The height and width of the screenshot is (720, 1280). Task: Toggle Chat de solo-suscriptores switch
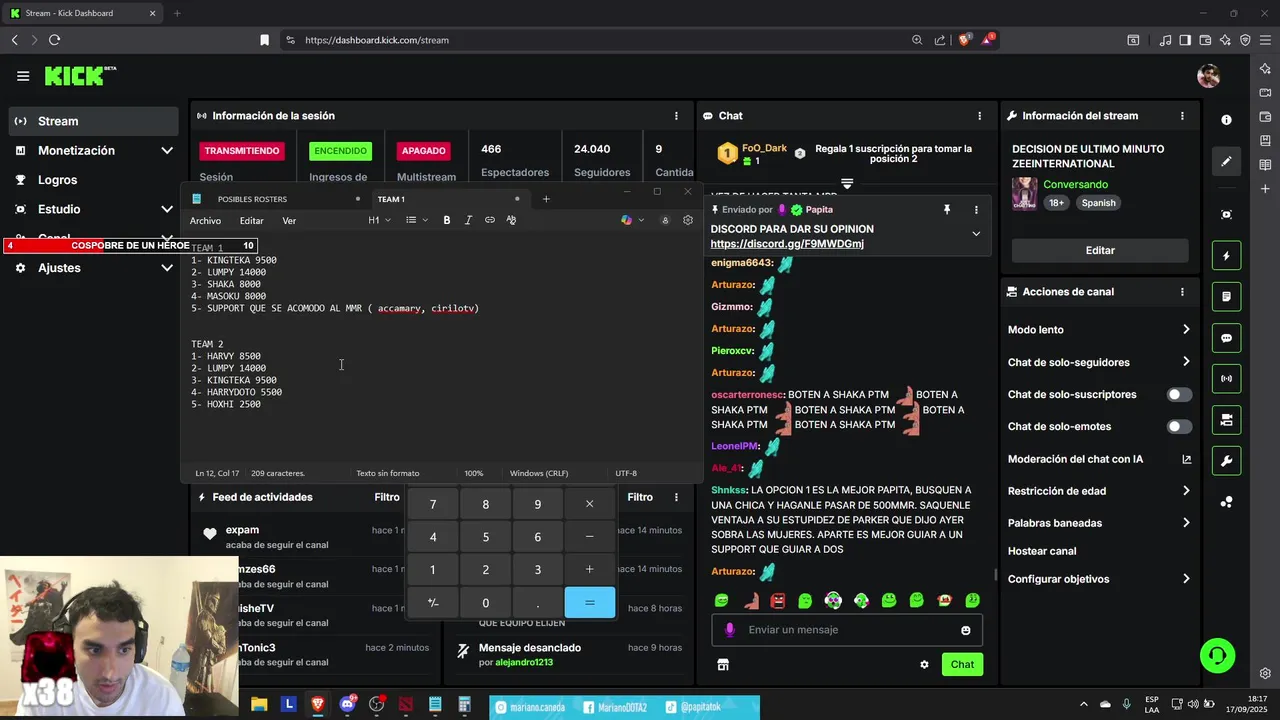pos(1180,395)
